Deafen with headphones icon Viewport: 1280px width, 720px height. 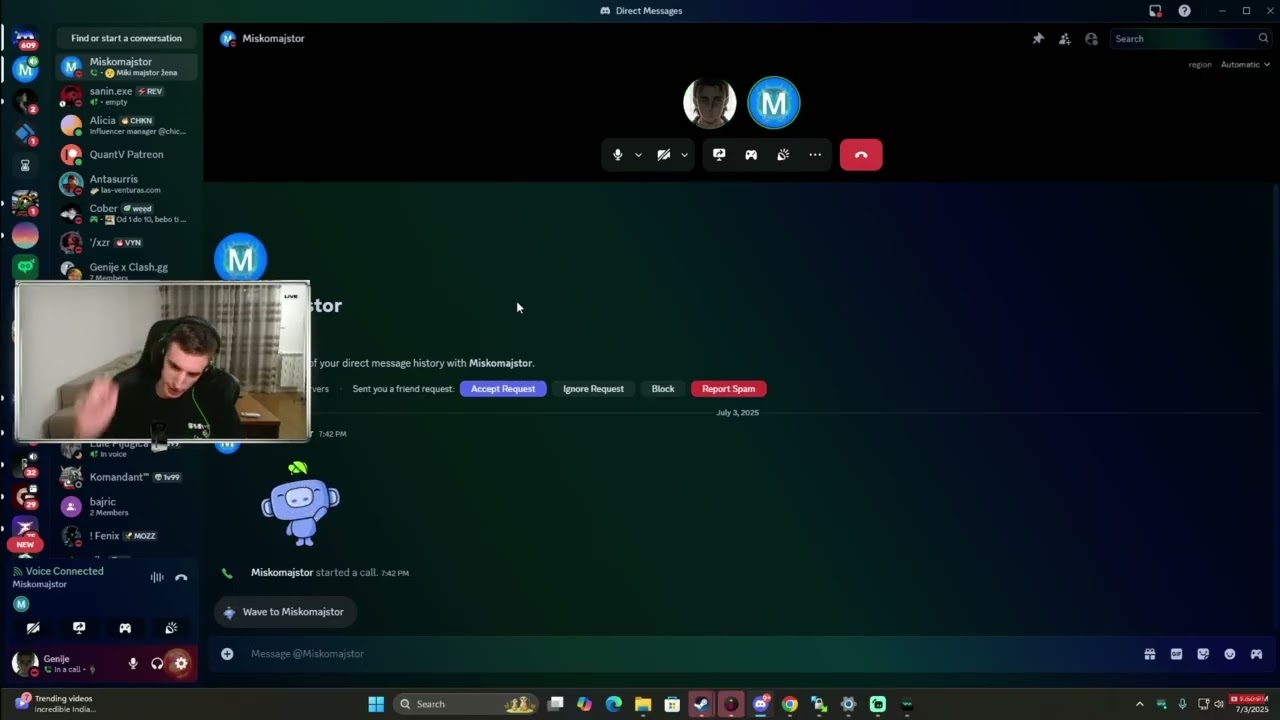click(x=157, y=663)
